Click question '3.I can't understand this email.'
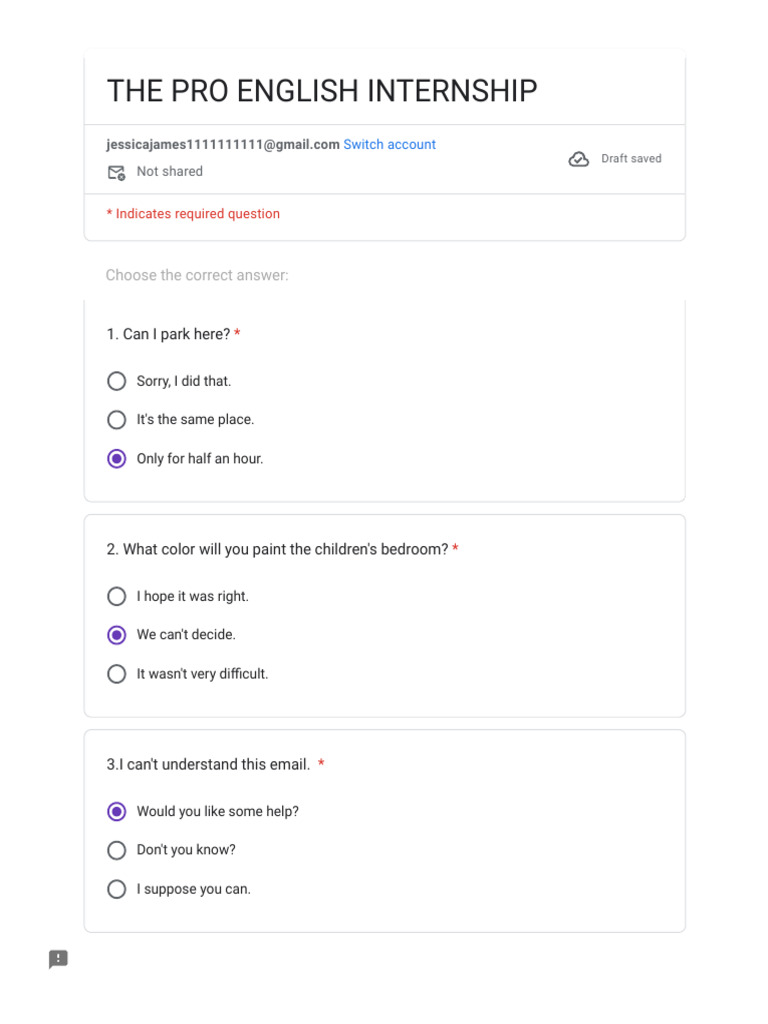The width and height of the screenshot is (768, 1024). (208, 764)
